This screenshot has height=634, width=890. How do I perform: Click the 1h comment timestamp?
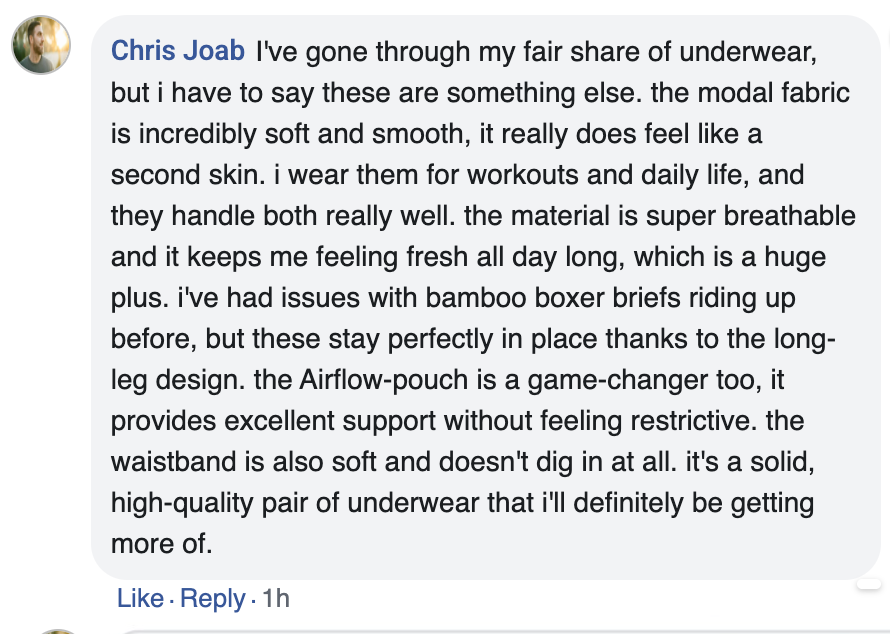tap(275, 598)
